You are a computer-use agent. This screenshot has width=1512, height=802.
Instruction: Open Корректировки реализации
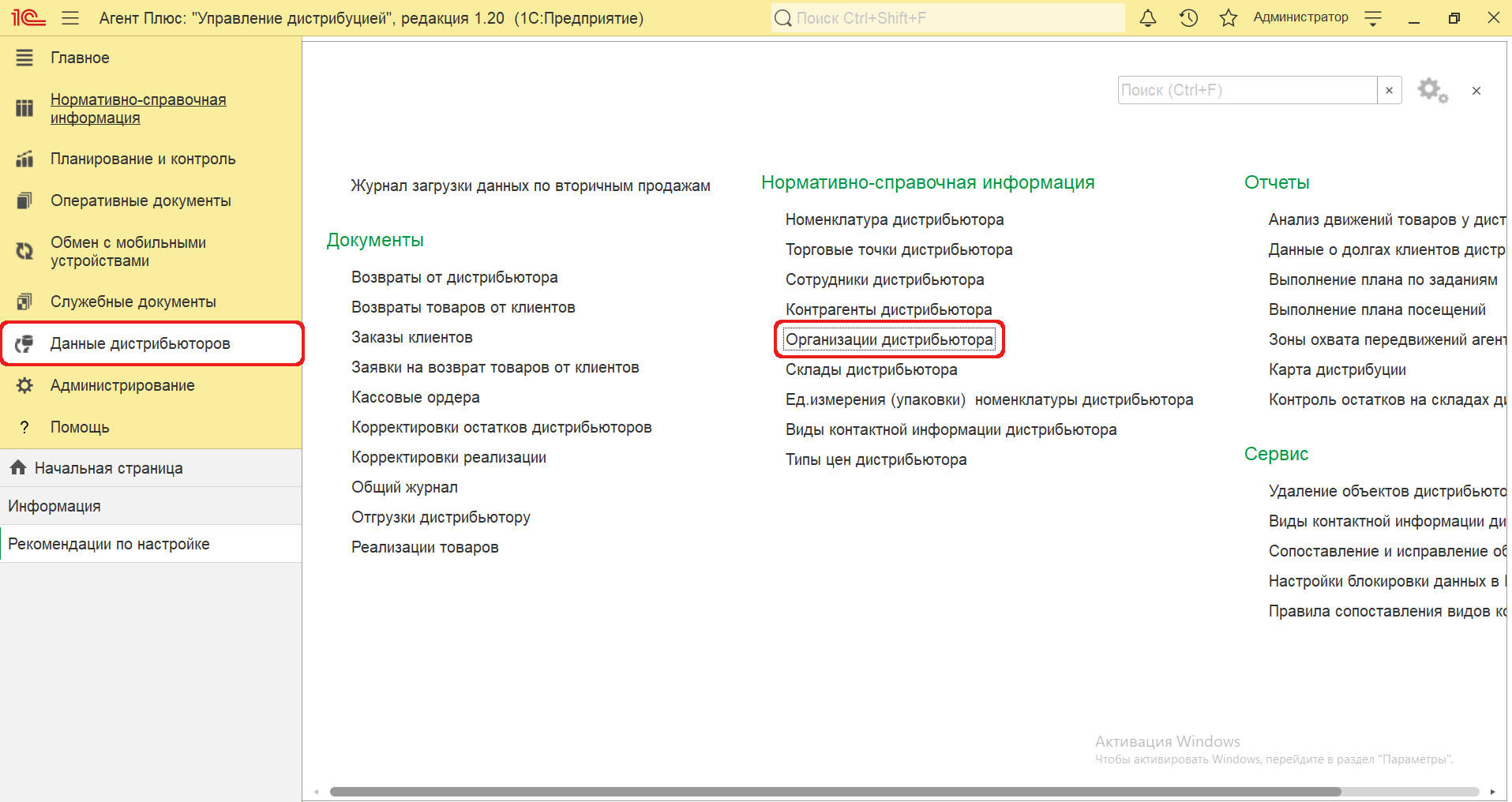coord(448,457)
